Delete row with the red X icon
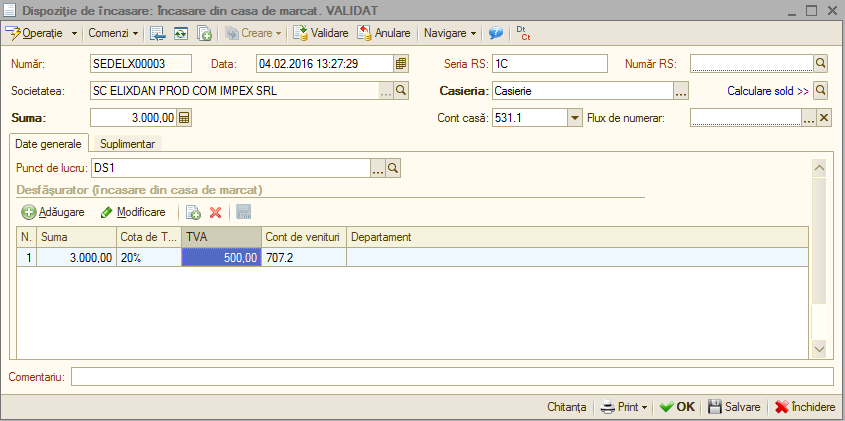The image size is (845, 421). (x=216, y=212)
